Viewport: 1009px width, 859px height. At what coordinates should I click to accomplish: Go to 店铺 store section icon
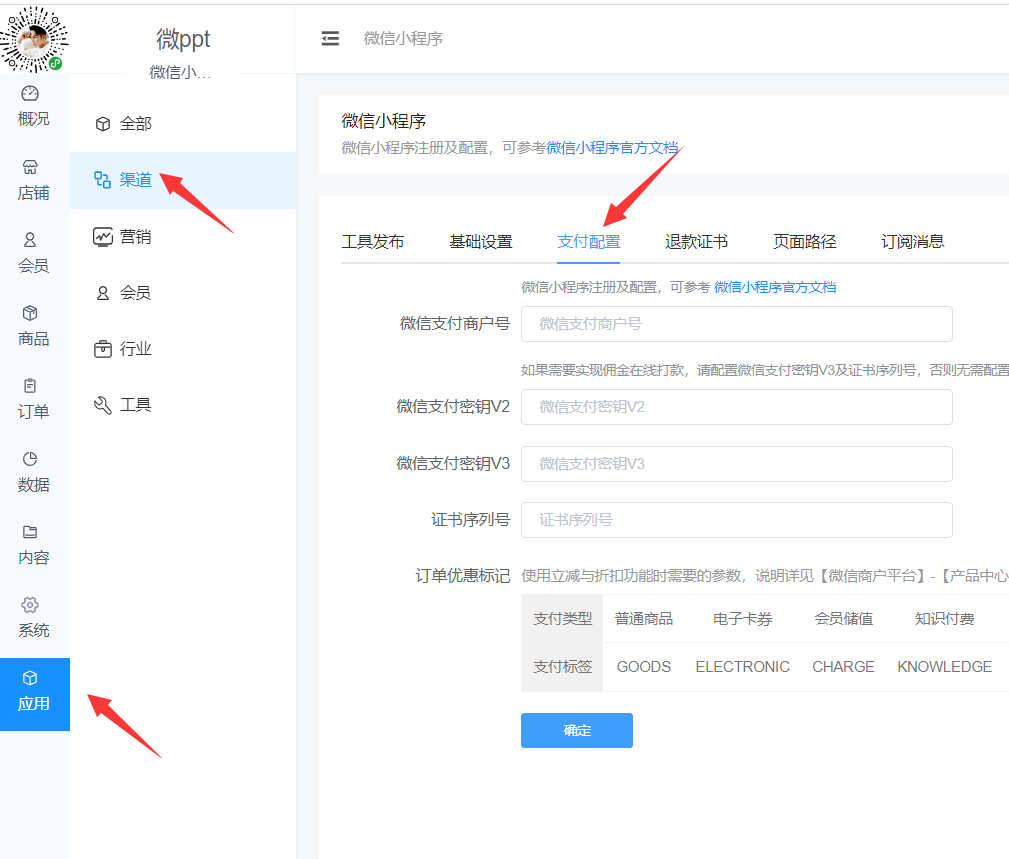pos(30,167)
